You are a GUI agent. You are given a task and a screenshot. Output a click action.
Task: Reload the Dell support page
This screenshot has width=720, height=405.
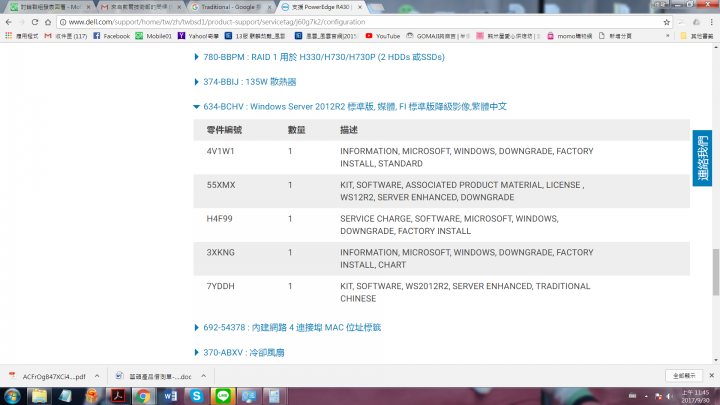coord(35,22)
